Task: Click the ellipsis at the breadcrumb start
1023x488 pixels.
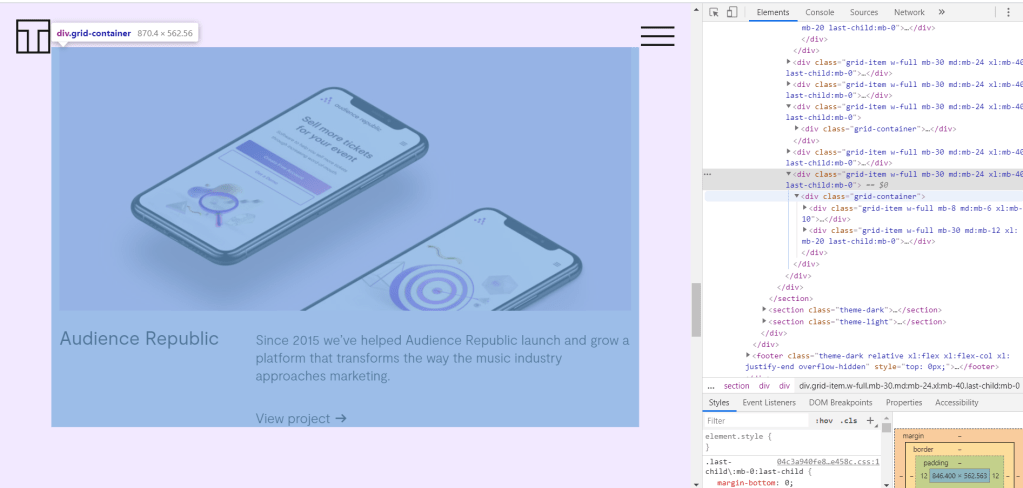Action: click(x=710, y=385)
